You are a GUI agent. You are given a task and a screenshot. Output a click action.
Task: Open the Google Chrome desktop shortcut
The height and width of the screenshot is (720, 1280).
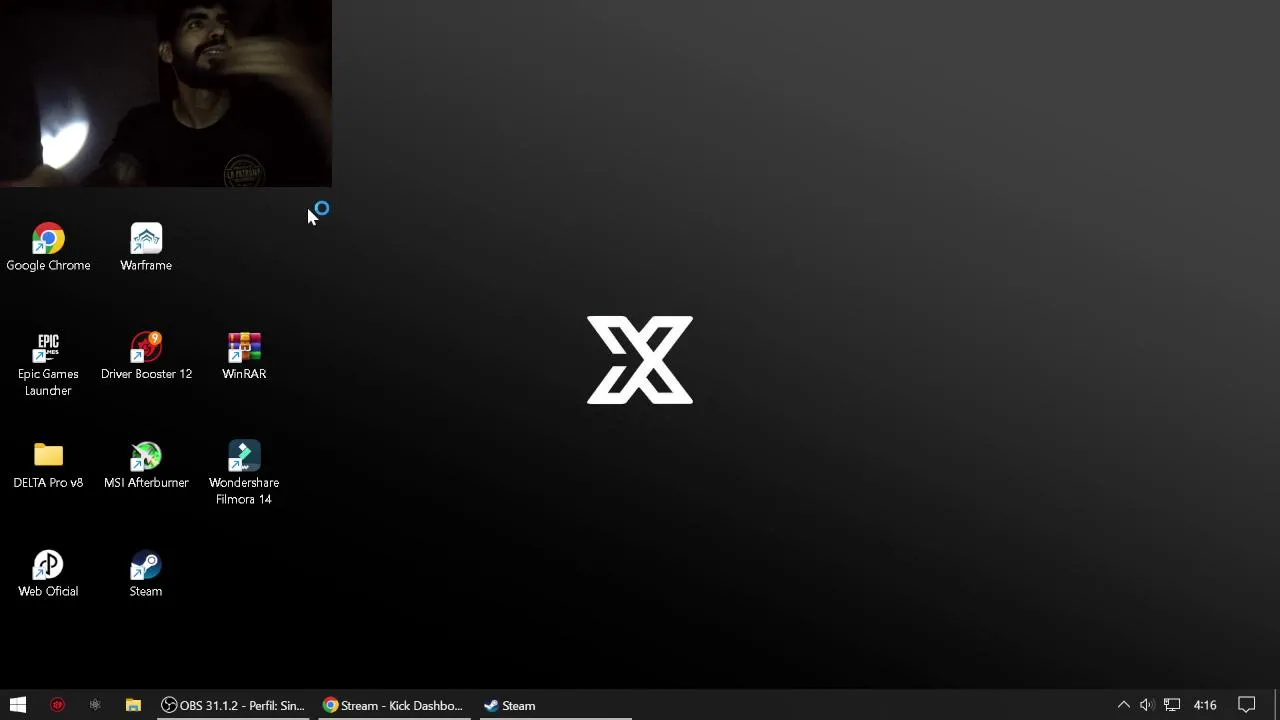tap(48, 247)
